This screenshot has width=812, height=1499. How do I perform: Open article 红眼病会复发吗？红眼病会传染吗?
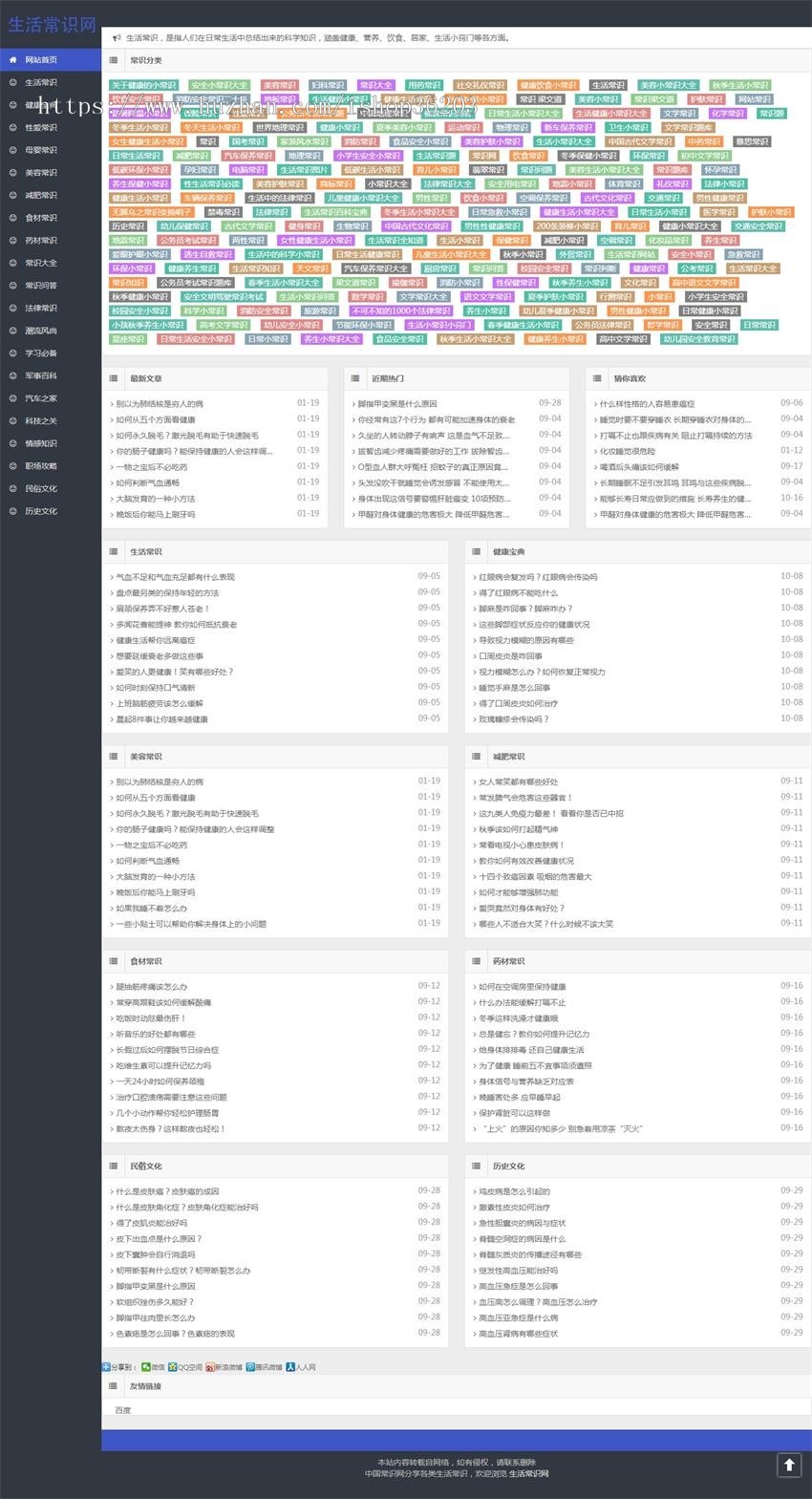coord(538,577)
